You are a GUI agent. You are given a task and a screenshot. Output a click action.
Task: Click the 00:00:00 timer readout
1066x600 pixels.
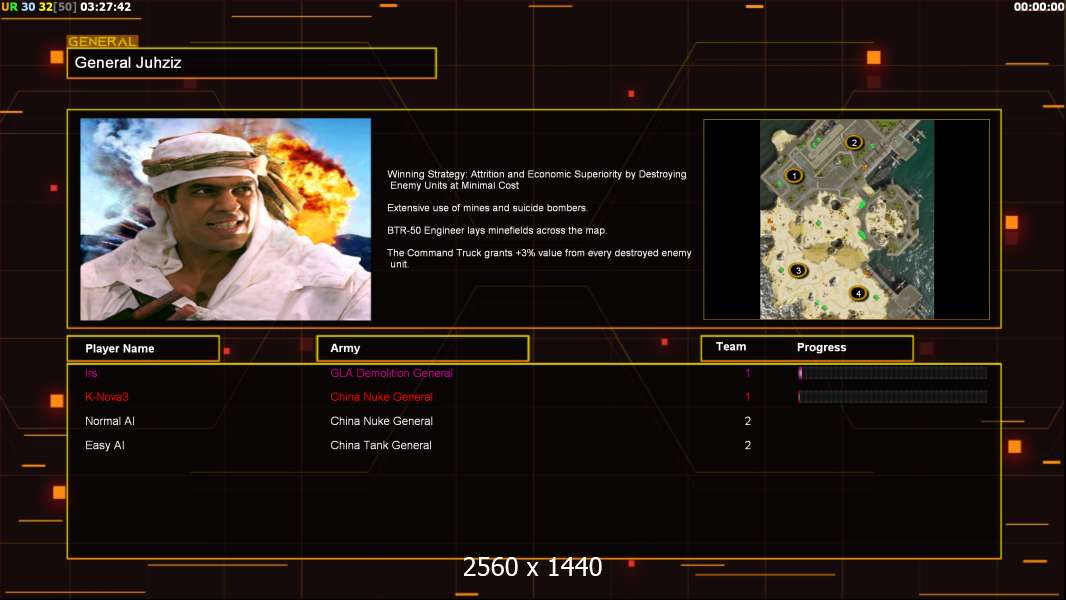pos(1038,7)
